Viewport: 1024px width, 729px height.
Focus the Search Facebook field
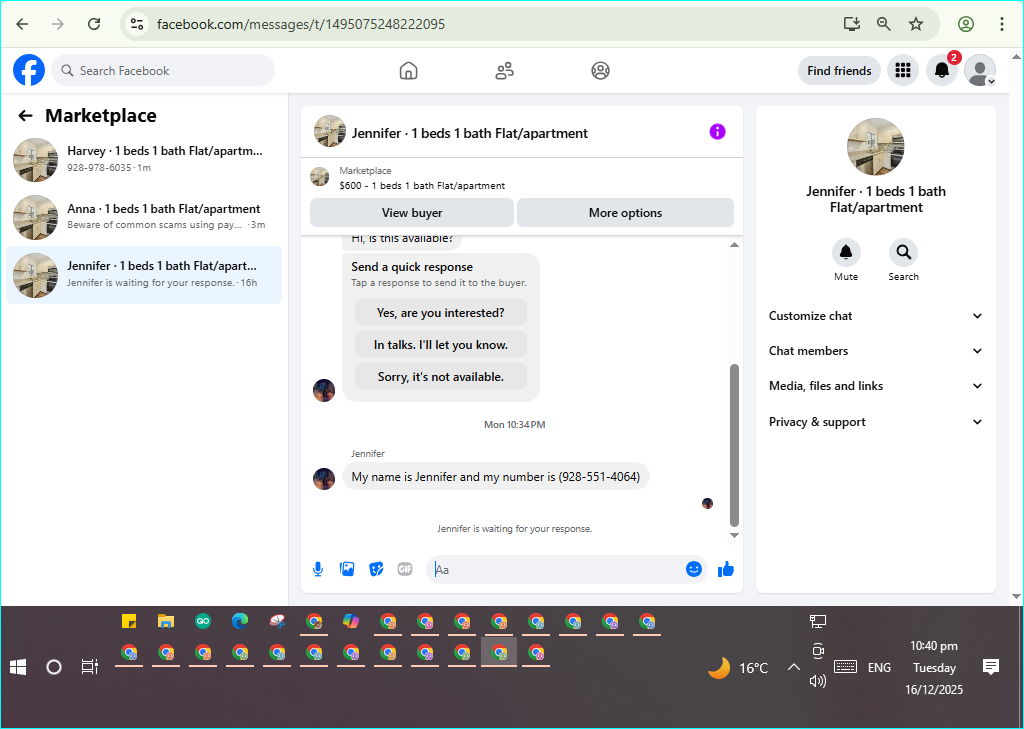click(x=163, y=71)
